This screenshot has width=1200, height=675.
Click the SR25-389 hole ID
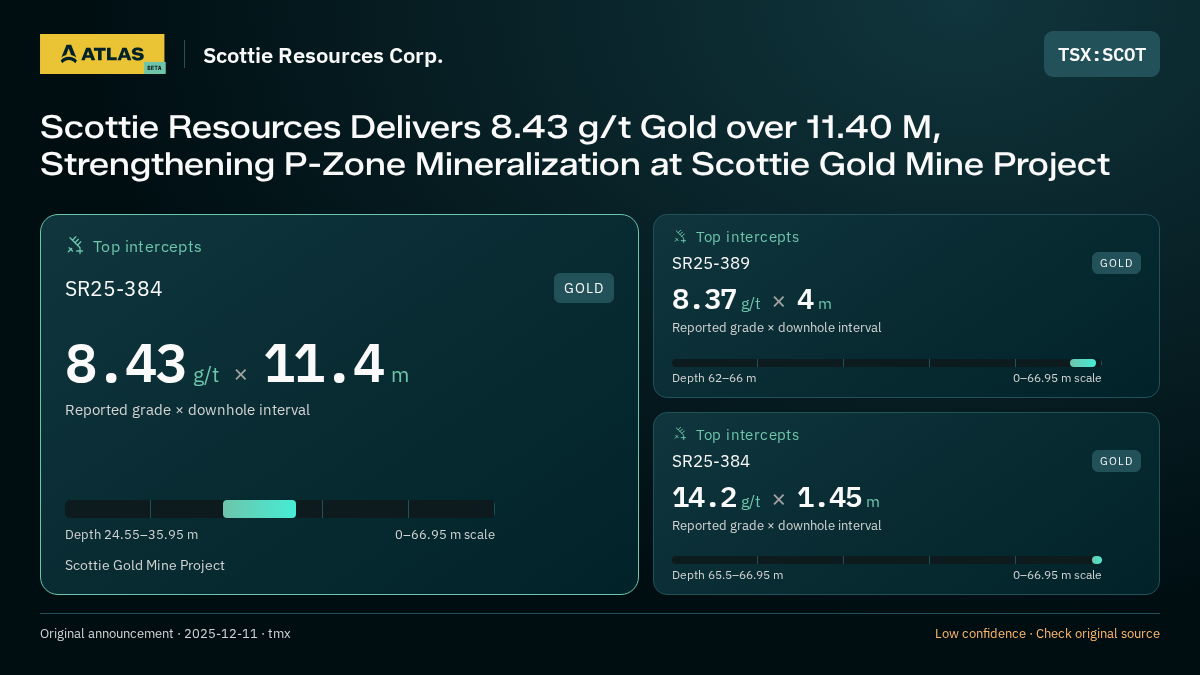[711, 263]
